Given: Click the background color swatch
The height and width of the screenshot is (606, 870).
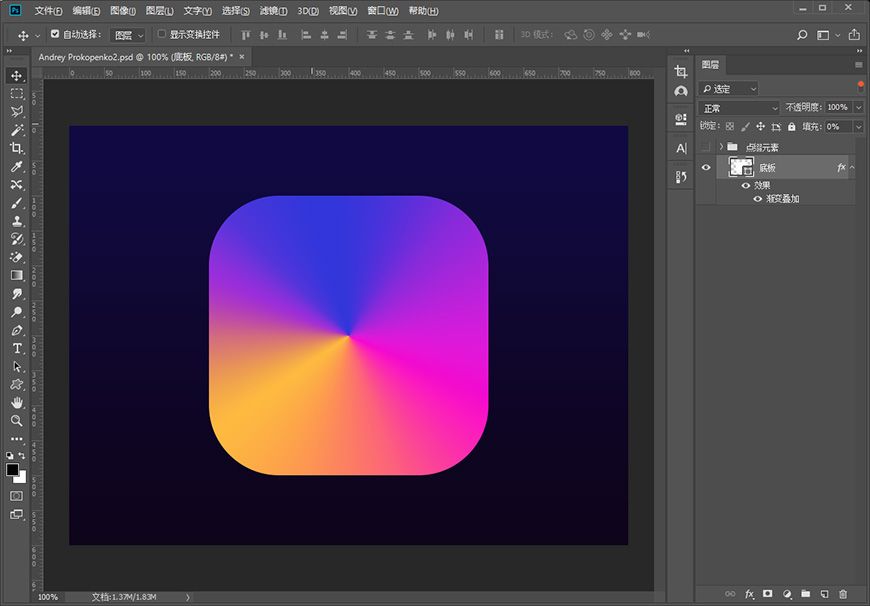Looking at the screenshot, I should 22,478.
